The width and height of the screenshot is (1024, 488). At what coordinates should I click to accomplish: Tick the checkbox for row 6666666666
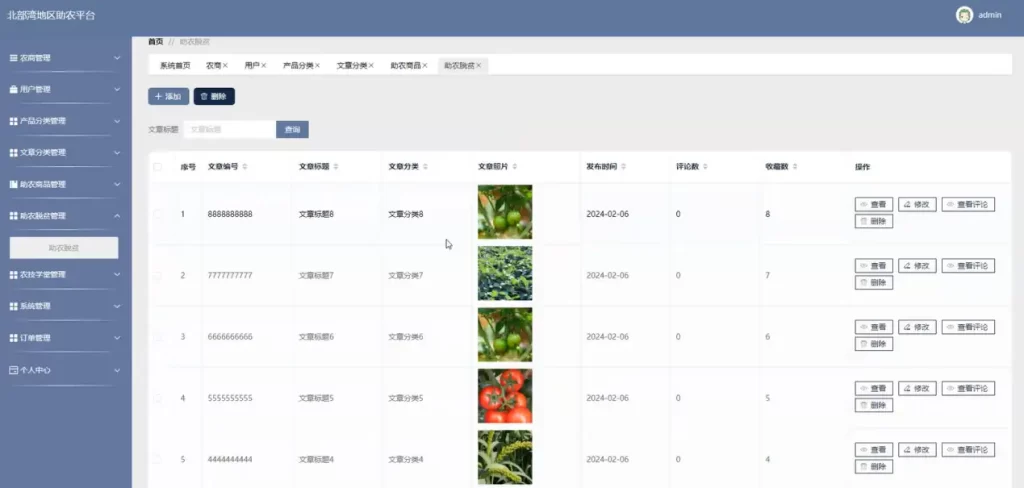[x=157, y=336]
